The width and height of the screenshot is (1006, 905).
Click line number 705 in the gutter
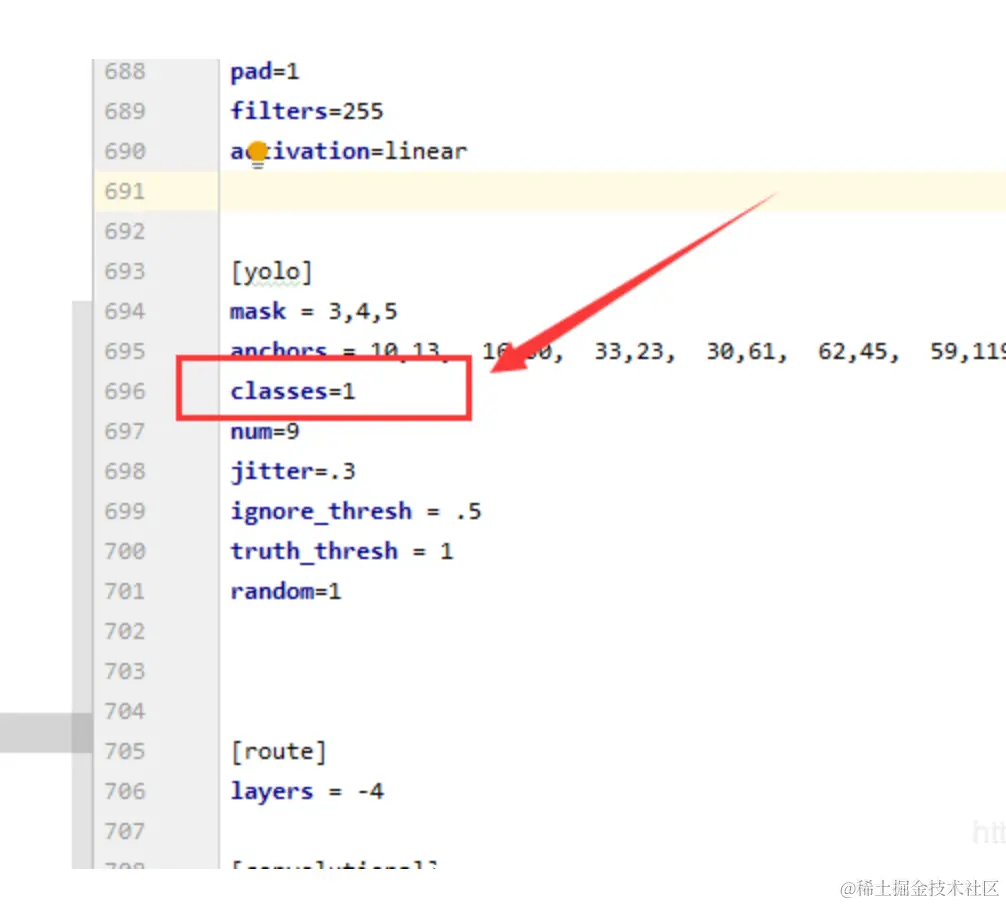point(125,751)
